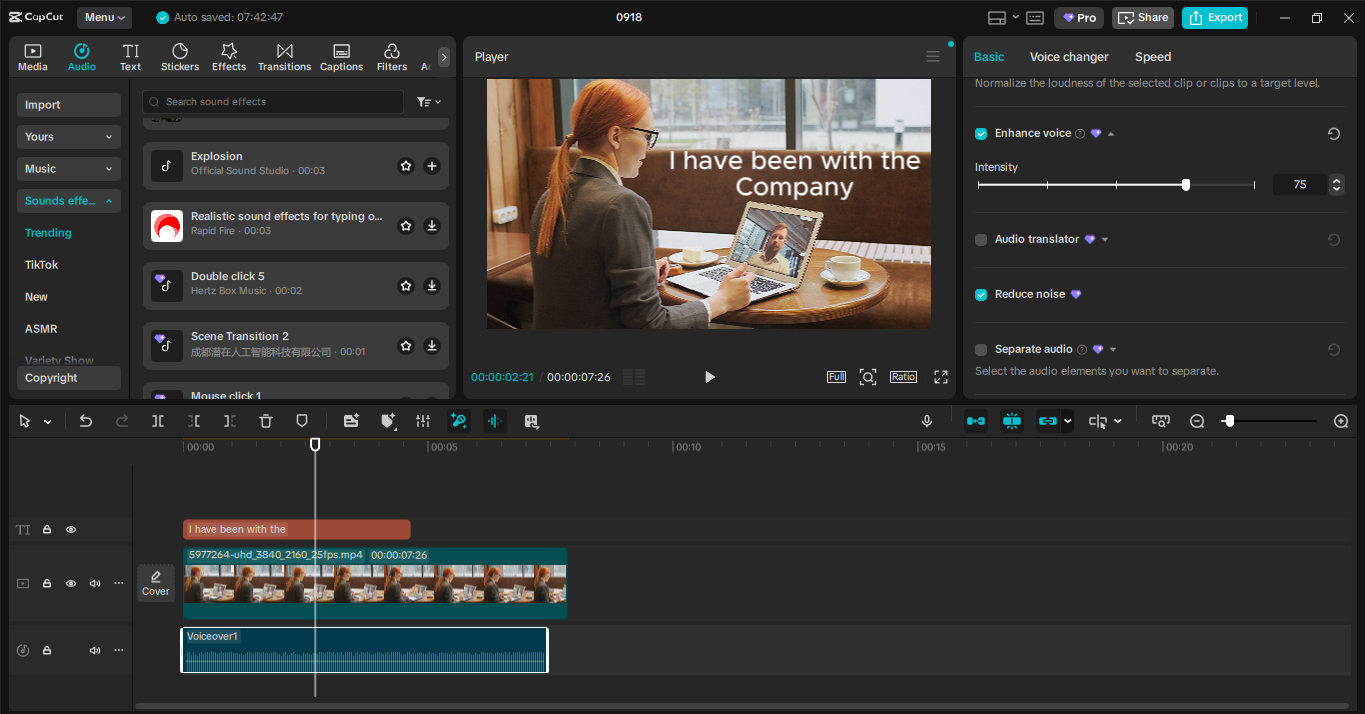Download the Double click 5 sound effect

(x=432, y=286)
